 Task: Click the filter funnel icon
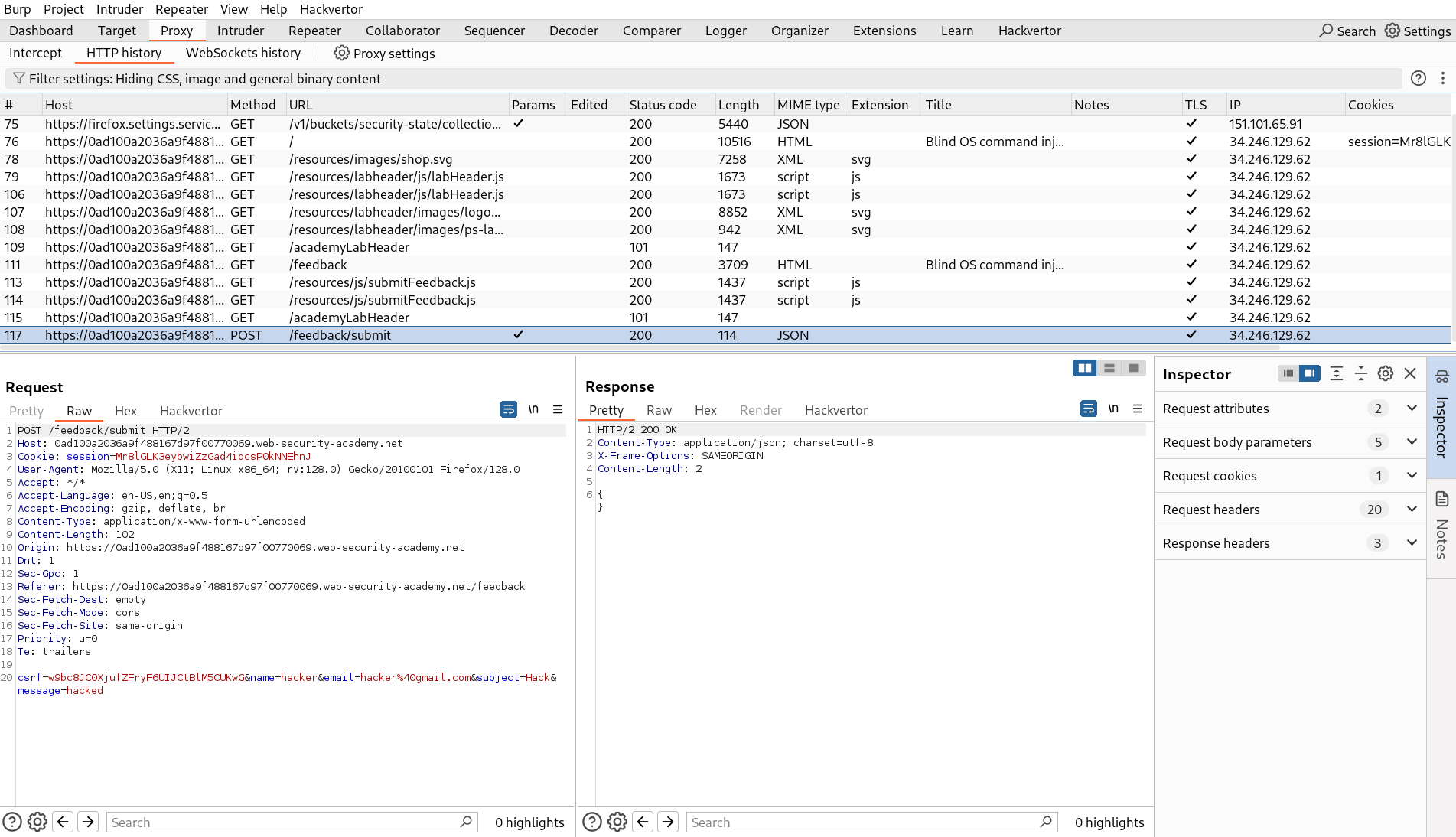click(19, 78)
